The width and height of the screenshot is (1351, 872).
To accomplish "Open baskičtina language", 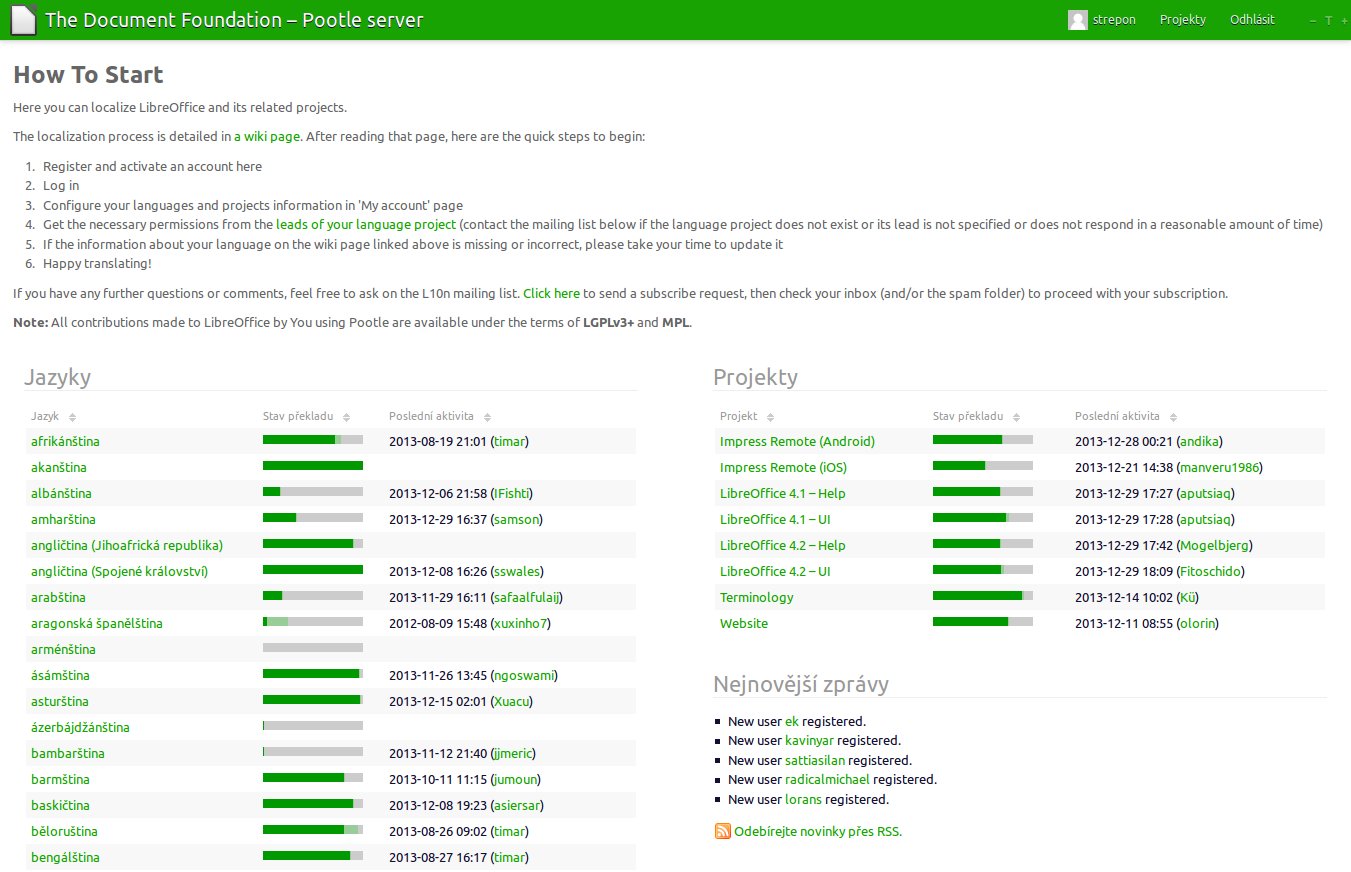I will (x=60, y=805).
